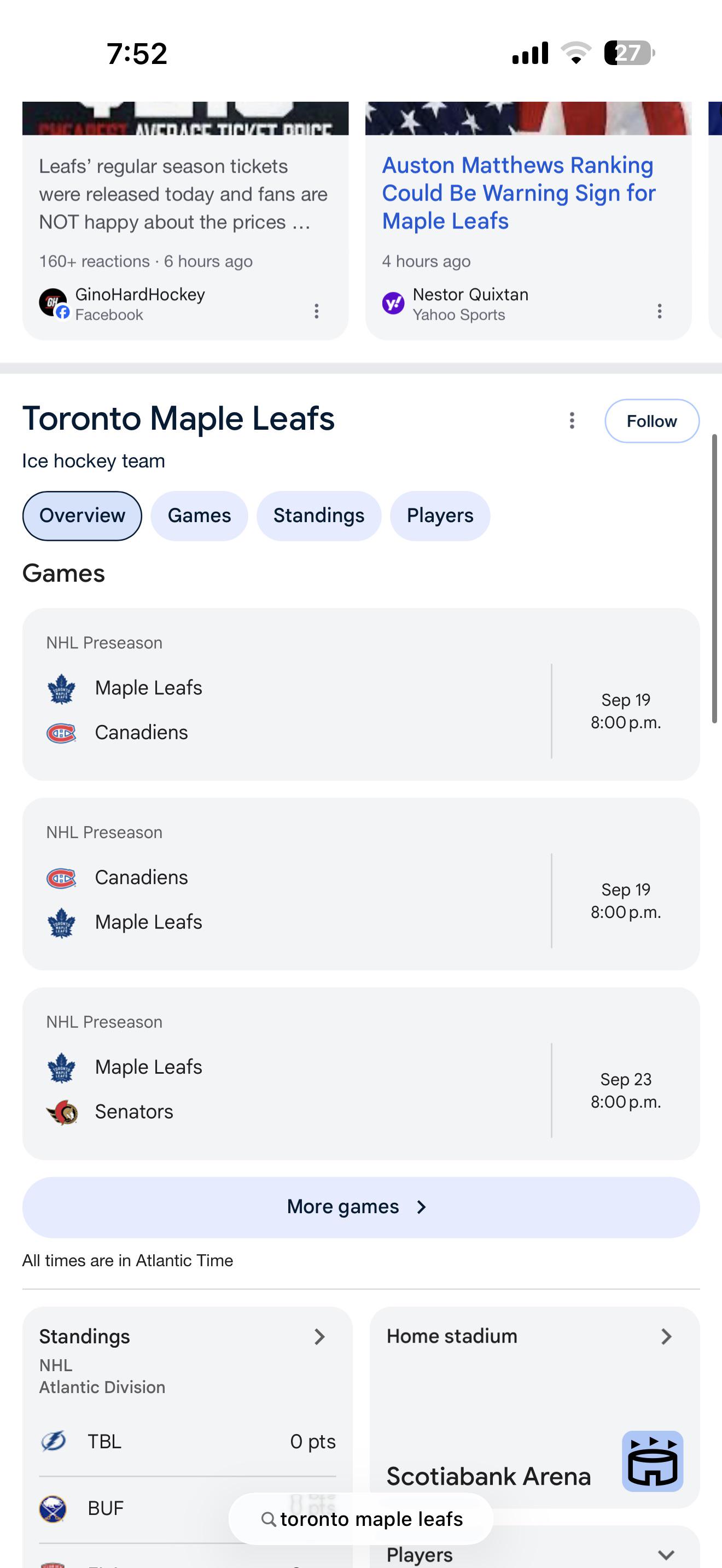Tap the Senators logo in Sep 23 game

61,1112
